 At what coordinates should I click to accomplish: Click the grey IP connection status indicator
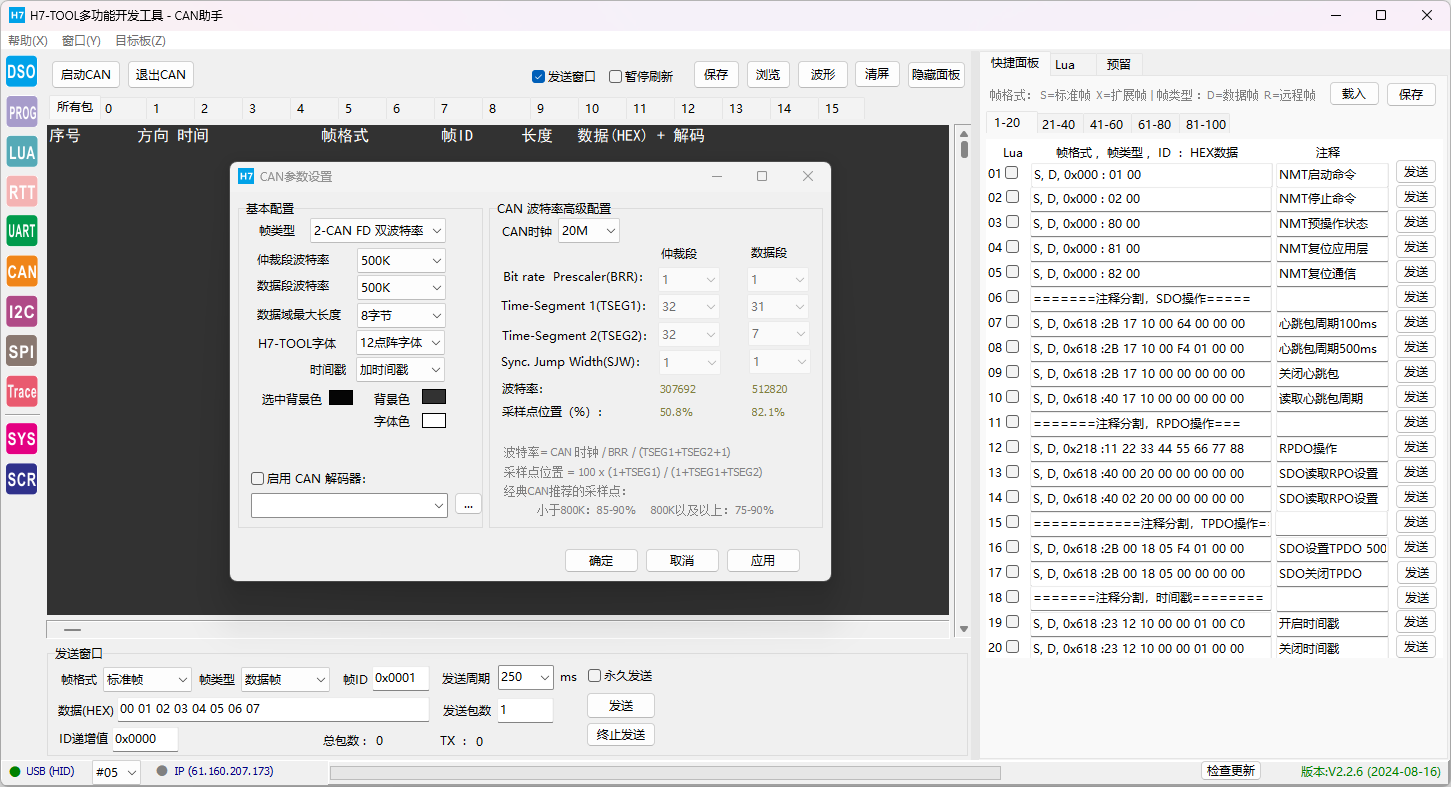[162, 771]
